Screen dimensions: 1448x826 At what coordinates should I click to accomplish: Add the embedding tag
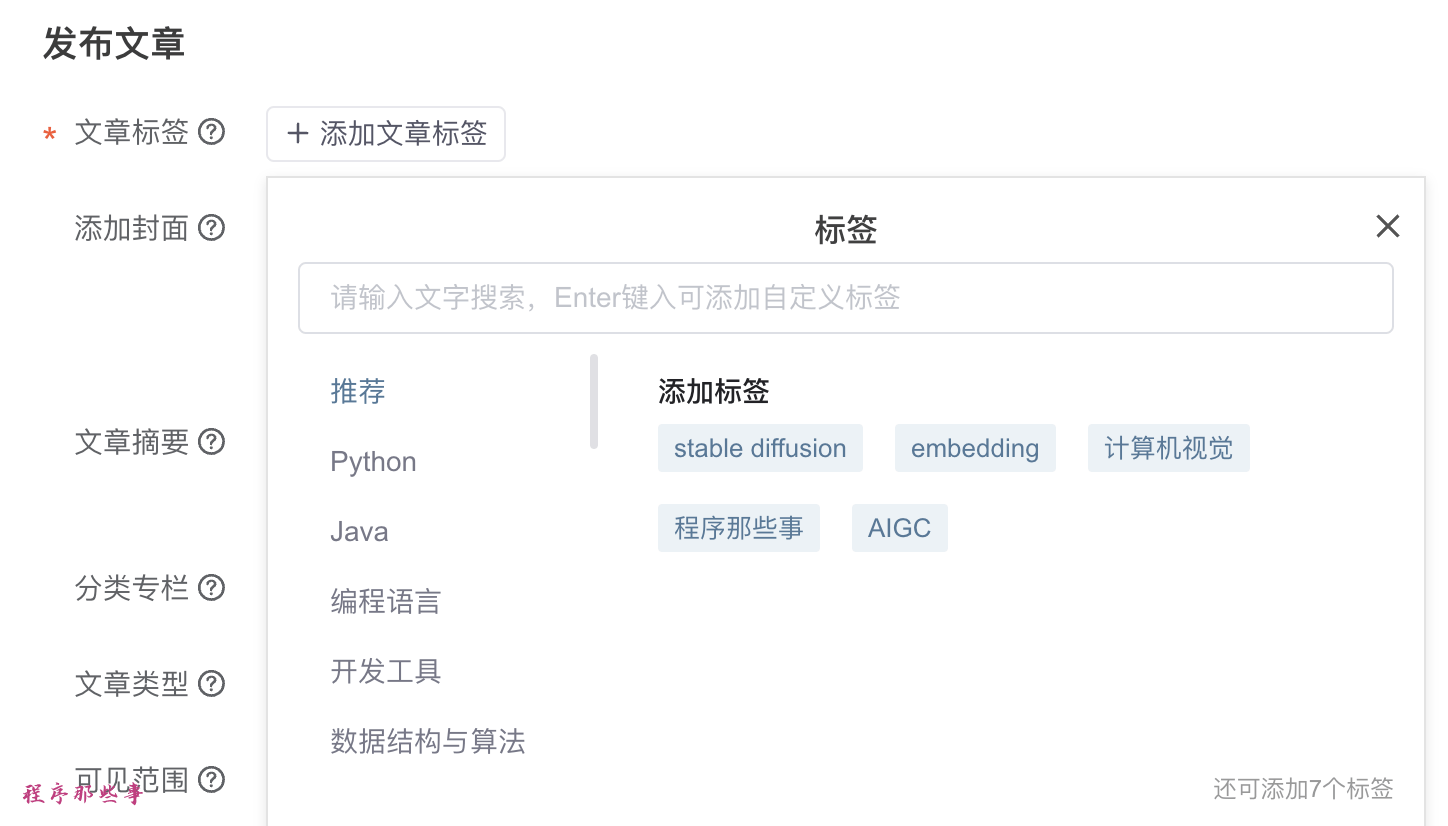pyautogui.click(x=975, y=448)
